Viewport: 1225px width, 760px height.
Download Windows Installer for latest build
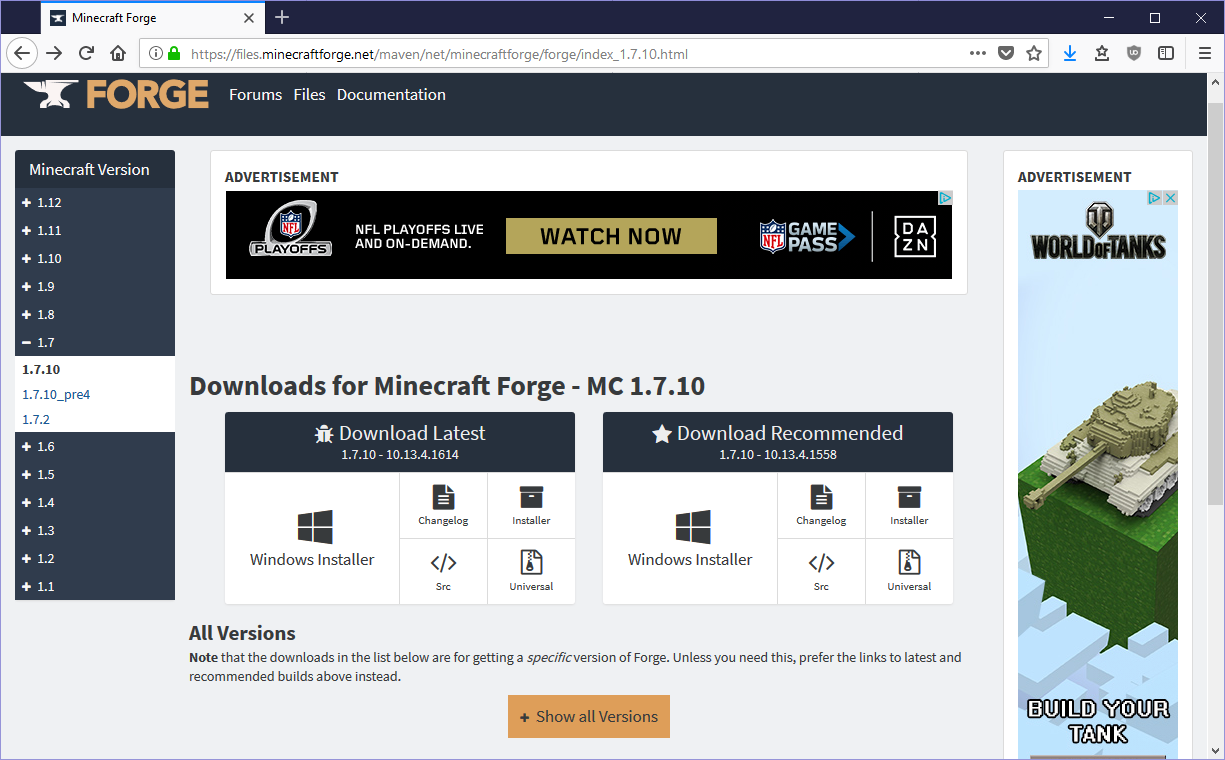[312, 539]
